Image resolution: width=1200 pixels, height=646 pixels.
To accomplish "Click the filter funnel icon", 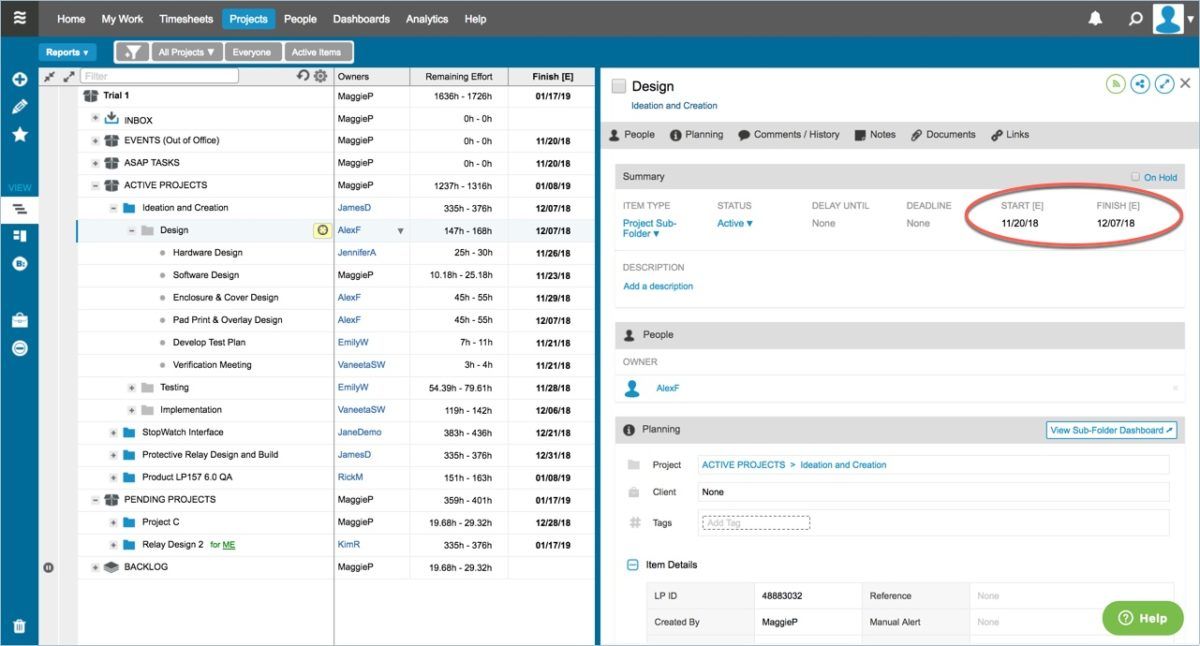I will [x=132, y=52].
